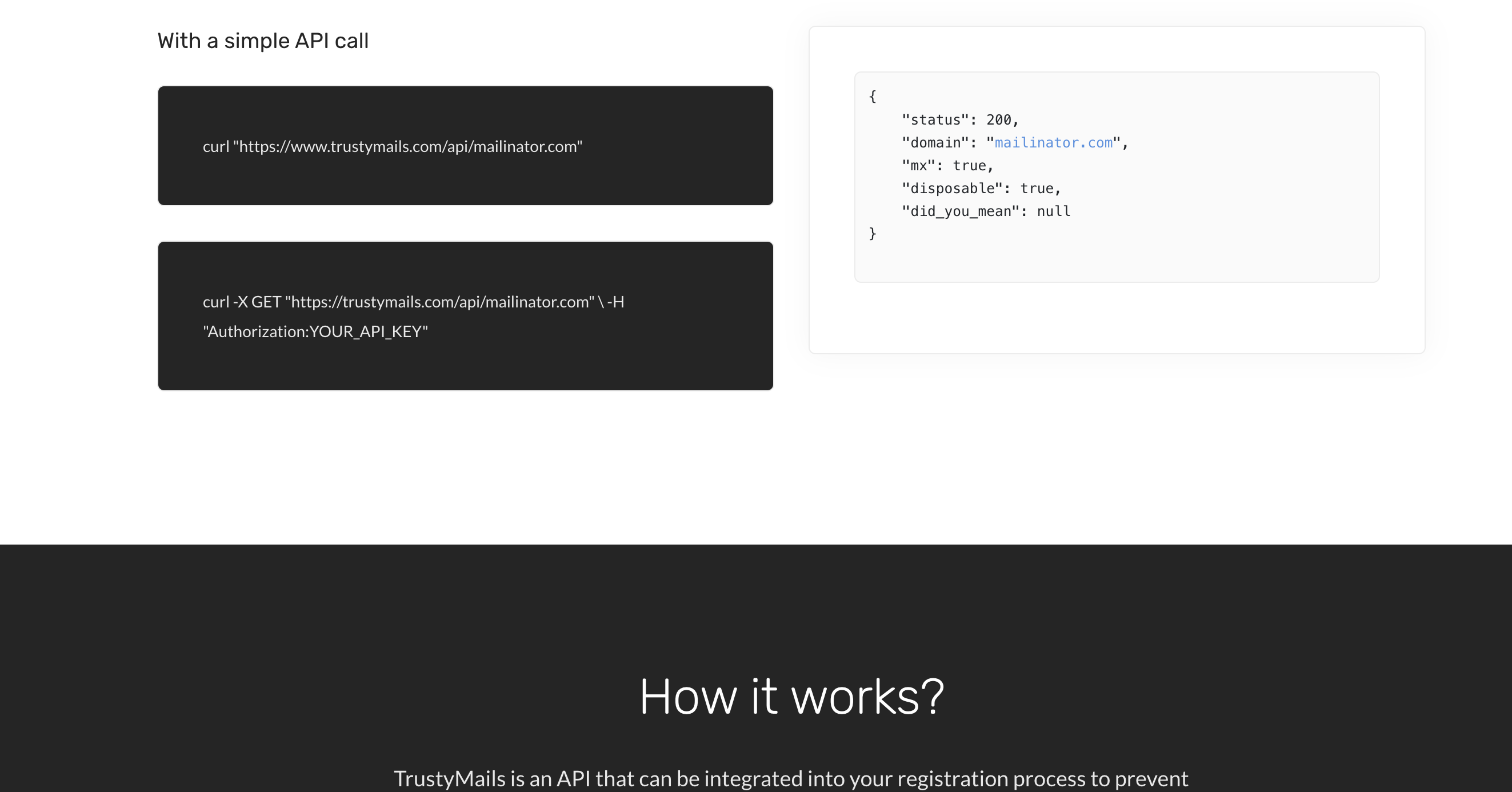
Task: Click the 'How it works?' heading
Action: click(x=791, y=697)
